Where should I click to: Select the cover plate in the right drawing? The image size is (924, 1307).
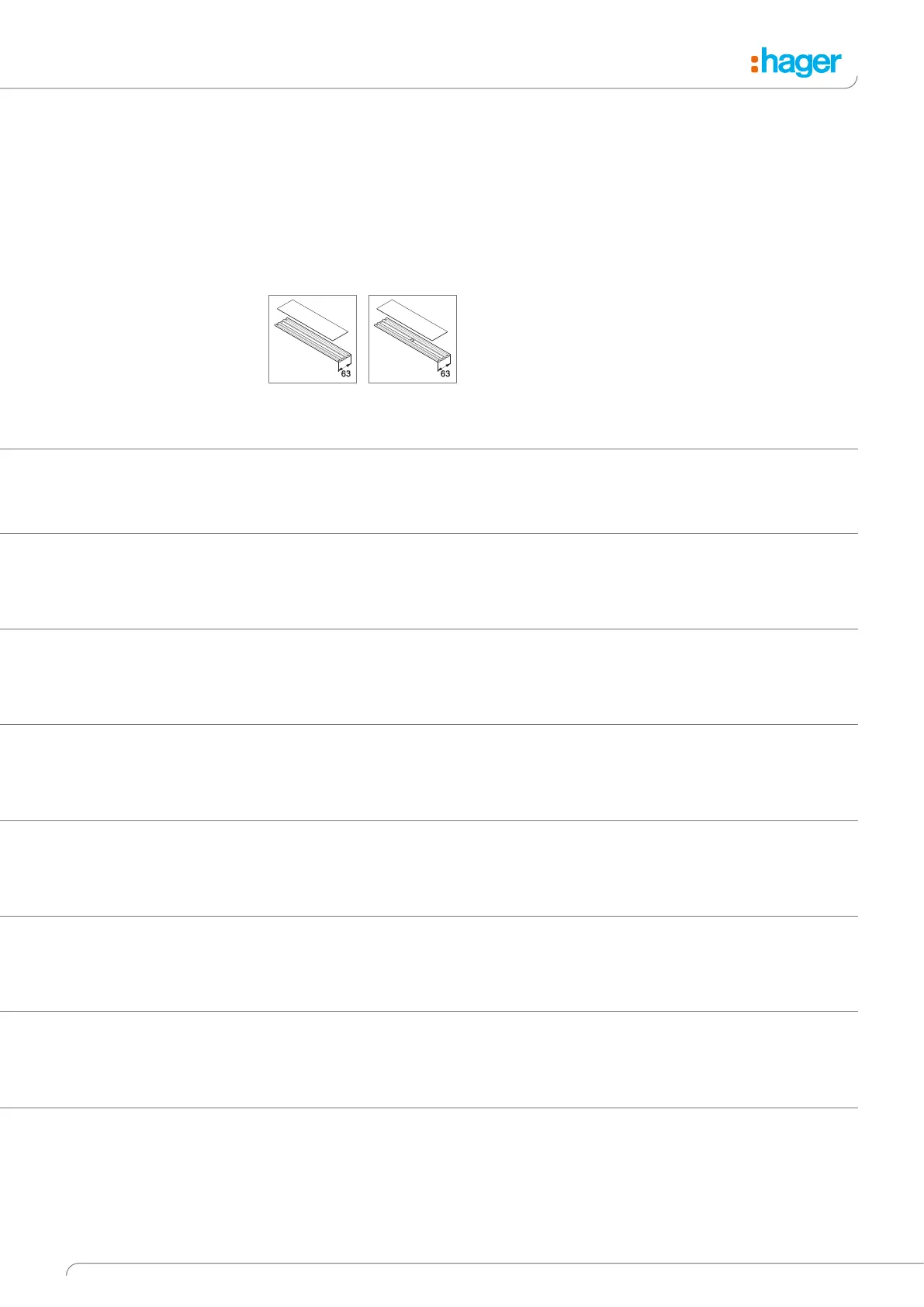tap(412, 319)
